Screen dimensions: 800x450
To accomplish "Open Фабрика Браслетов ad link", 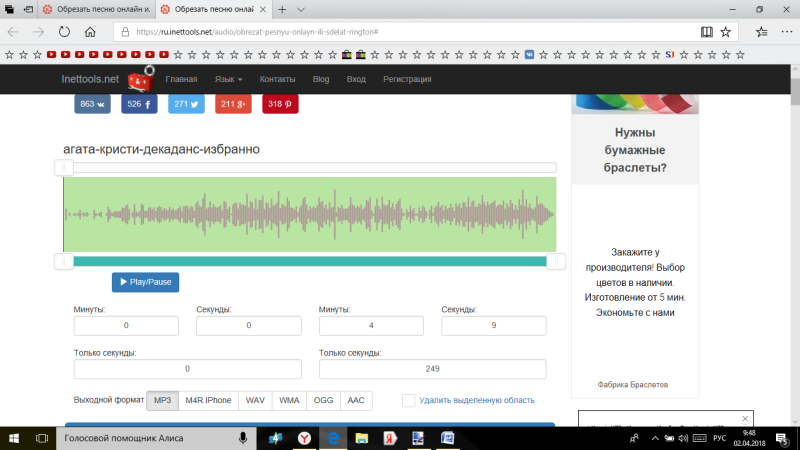I will coord(633,385).
